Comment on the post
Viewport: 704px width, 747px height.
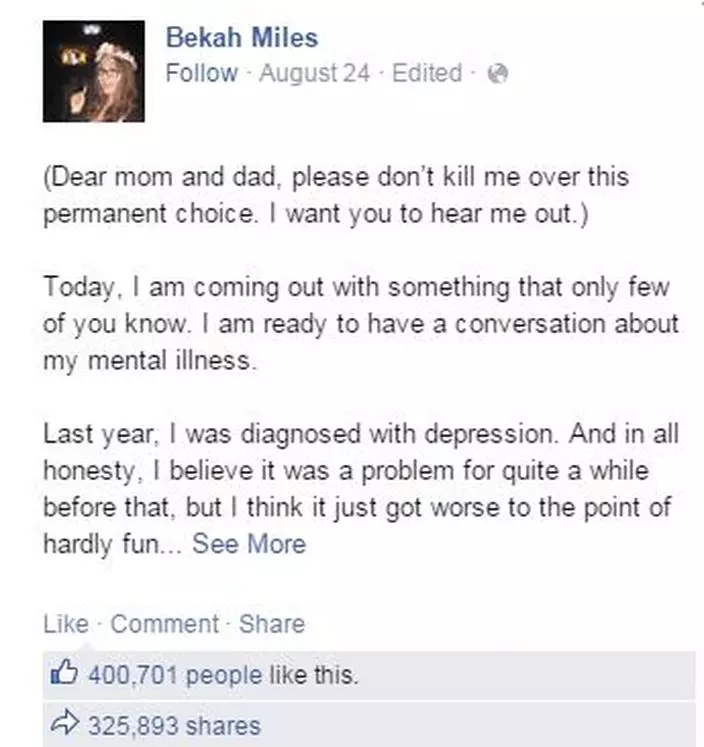[164, 624]
